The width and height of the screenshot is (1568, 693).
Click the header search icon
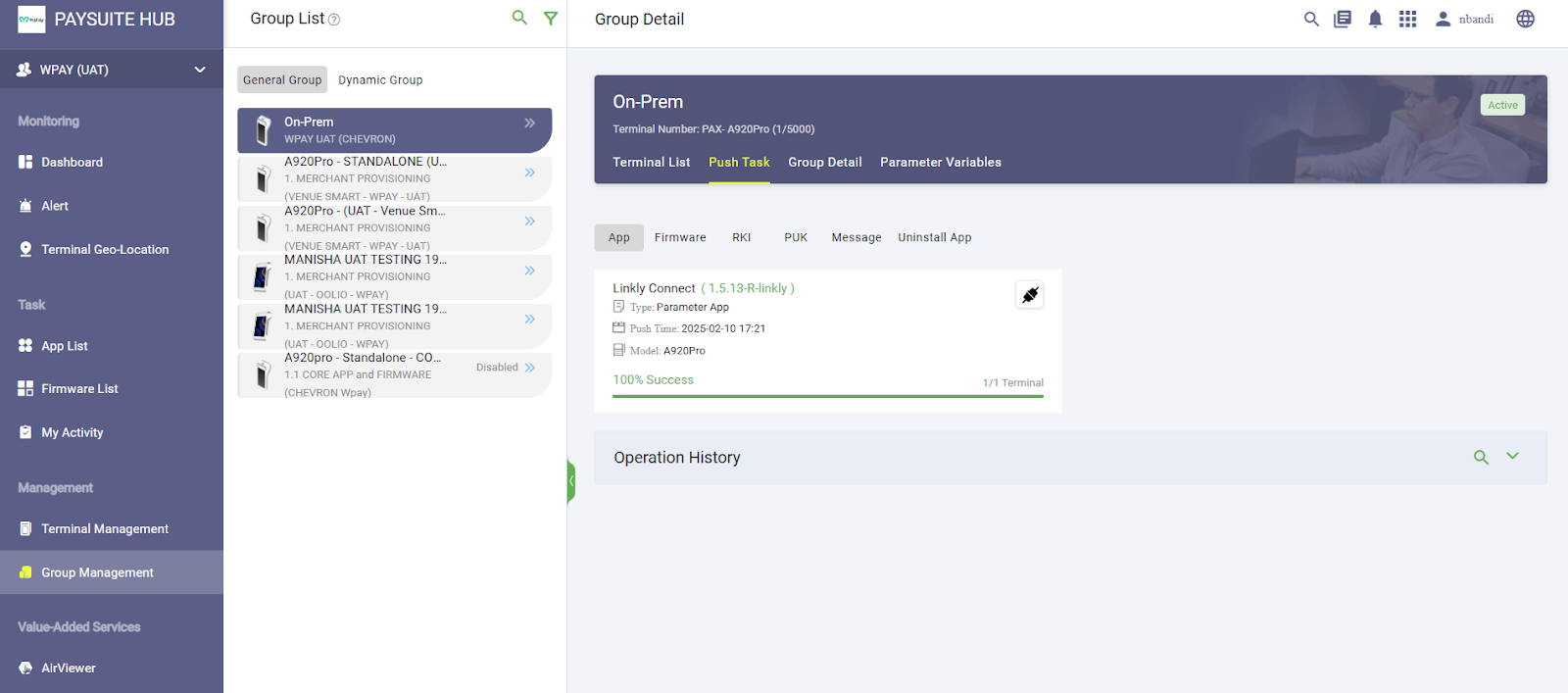[1311, 19]
